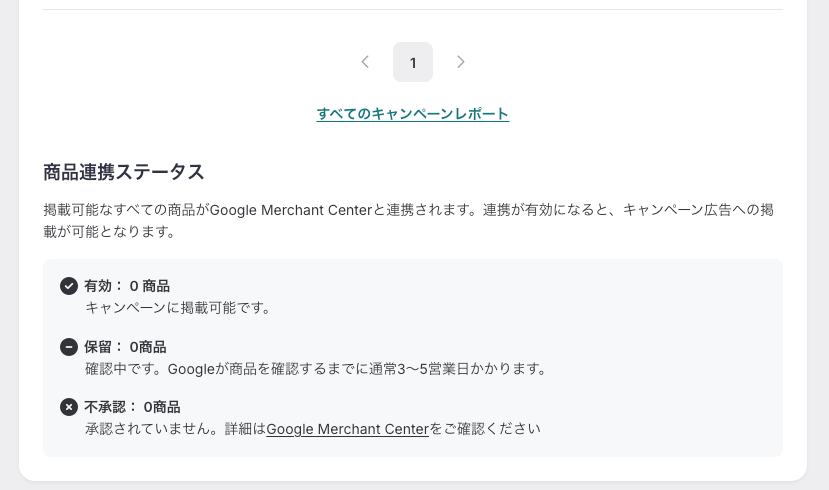This screenshot has height=490, width=829.
Task: Click the キャンペーンに掲載可能です description text
Action: click(179, 308)
